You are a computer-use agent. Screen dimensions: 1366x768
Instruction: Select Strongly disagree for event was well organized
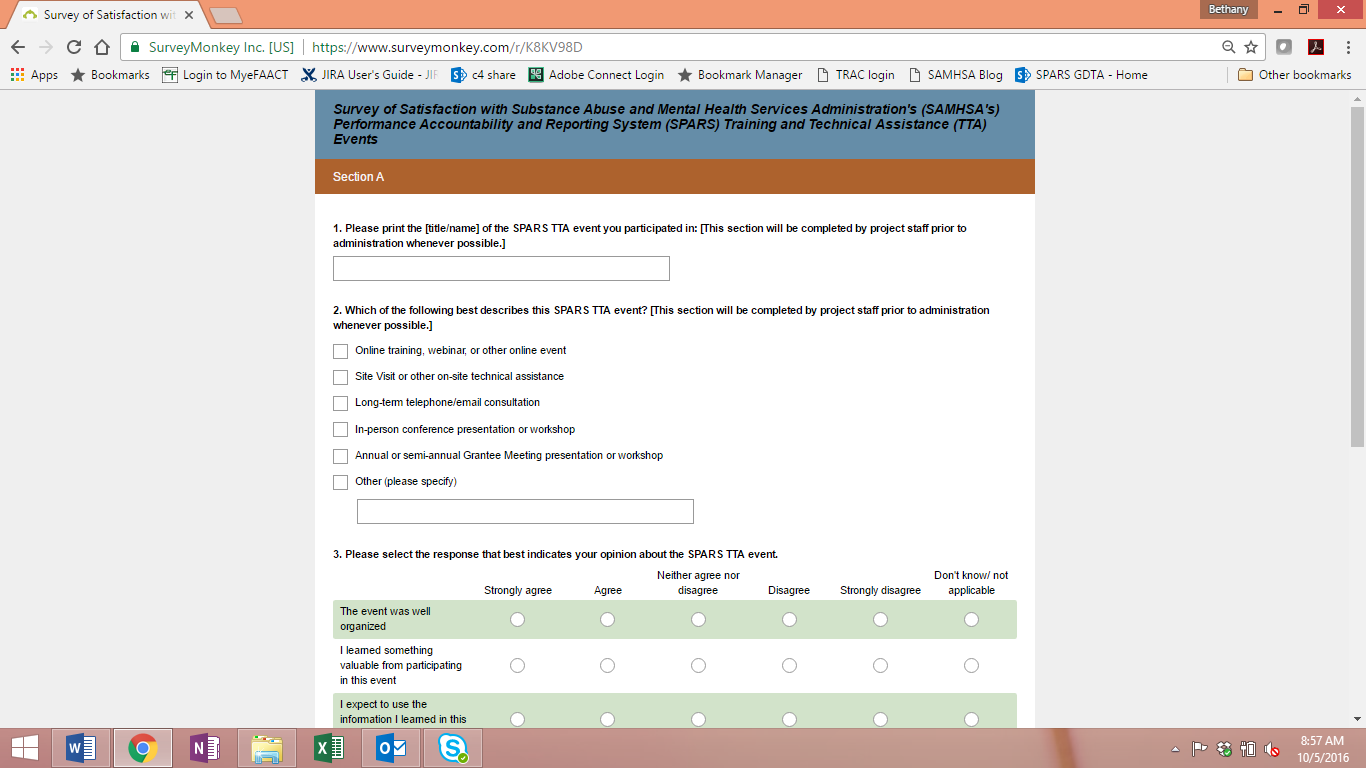point(880,620)
